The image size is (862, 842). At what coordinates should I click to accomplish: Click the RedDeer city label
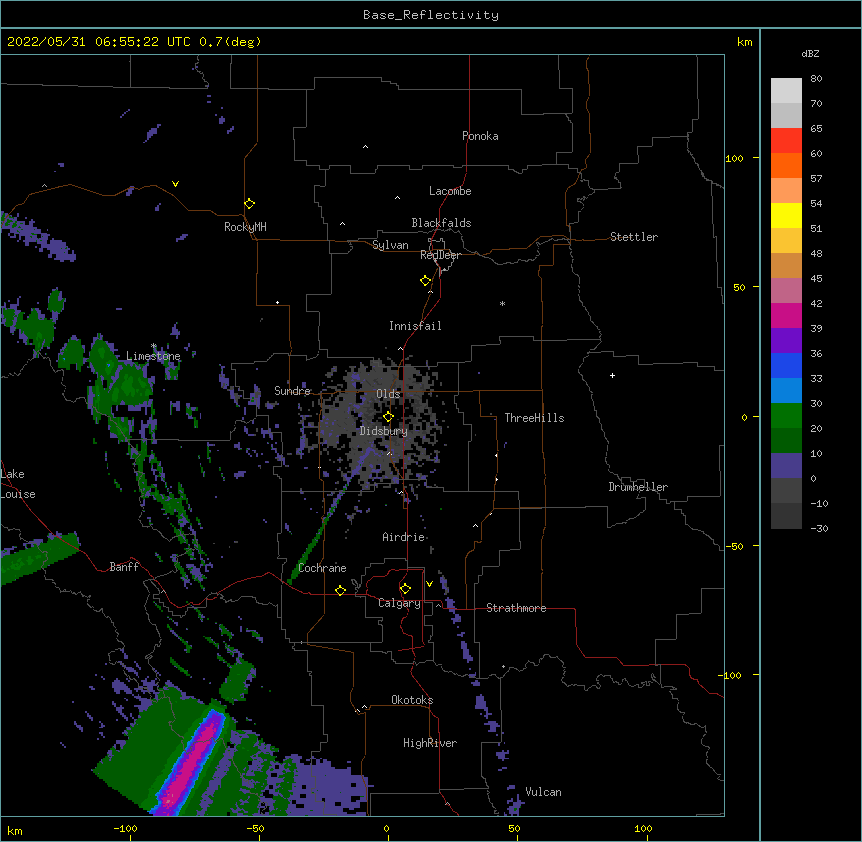[x=440, y=255]
